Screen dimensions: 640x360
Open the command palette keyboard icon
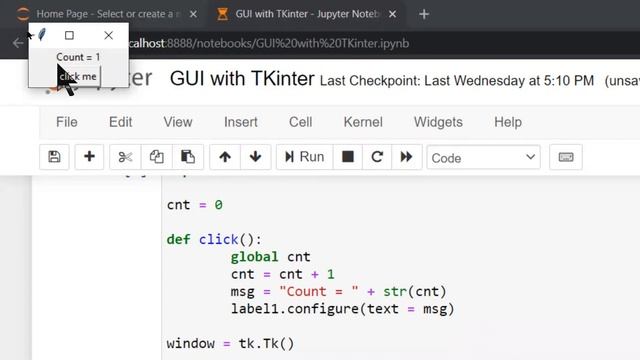click(x=566, y=157)
